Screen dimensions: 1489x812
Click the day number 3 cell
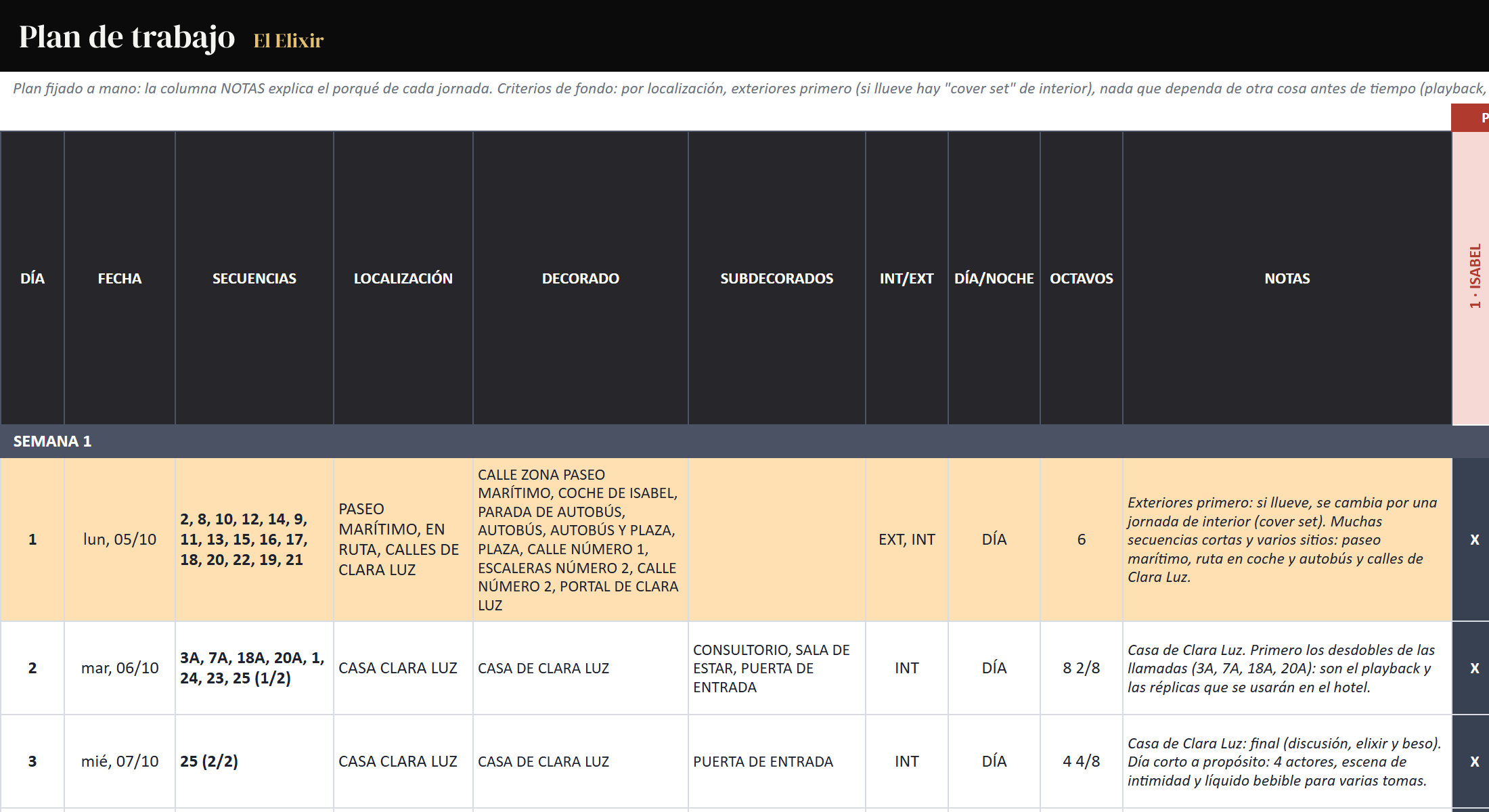click(x=32, y=761)
